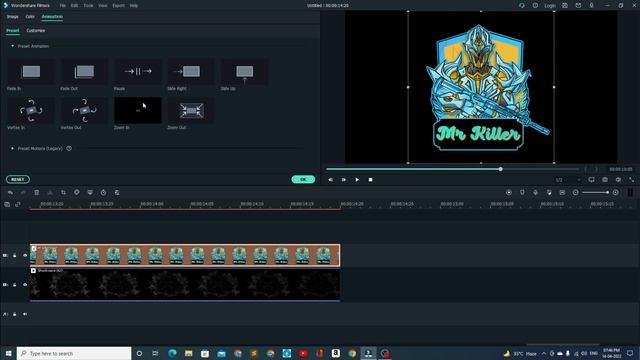Expand the Preset Motions (Legacy) section
The image size is (640, 360).
click(x=12, y=149)
